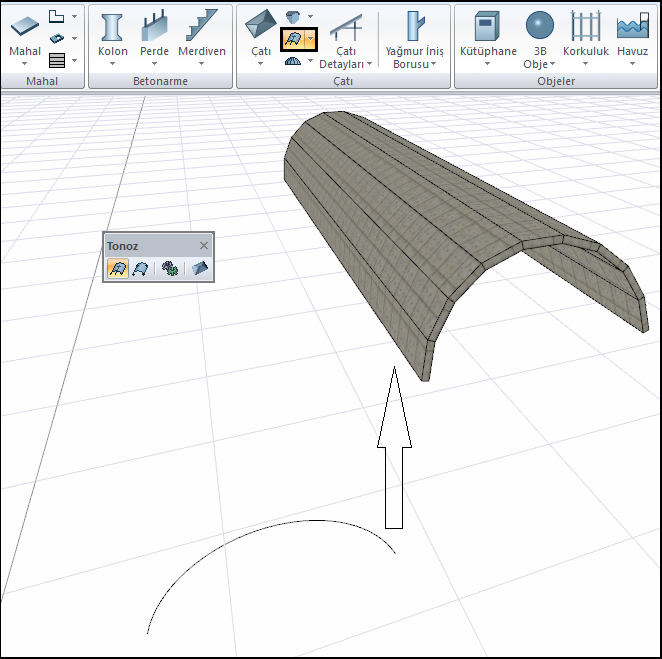Select the Korkuluk railing tool
This screenshot has height=659, width=662.
click(586, 27)
